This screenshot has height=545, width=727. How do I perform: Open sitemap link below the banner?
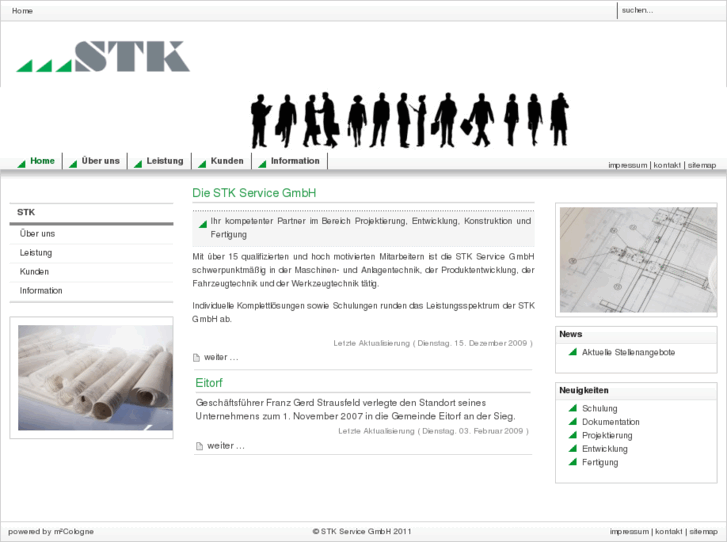[x=701, y=165]
